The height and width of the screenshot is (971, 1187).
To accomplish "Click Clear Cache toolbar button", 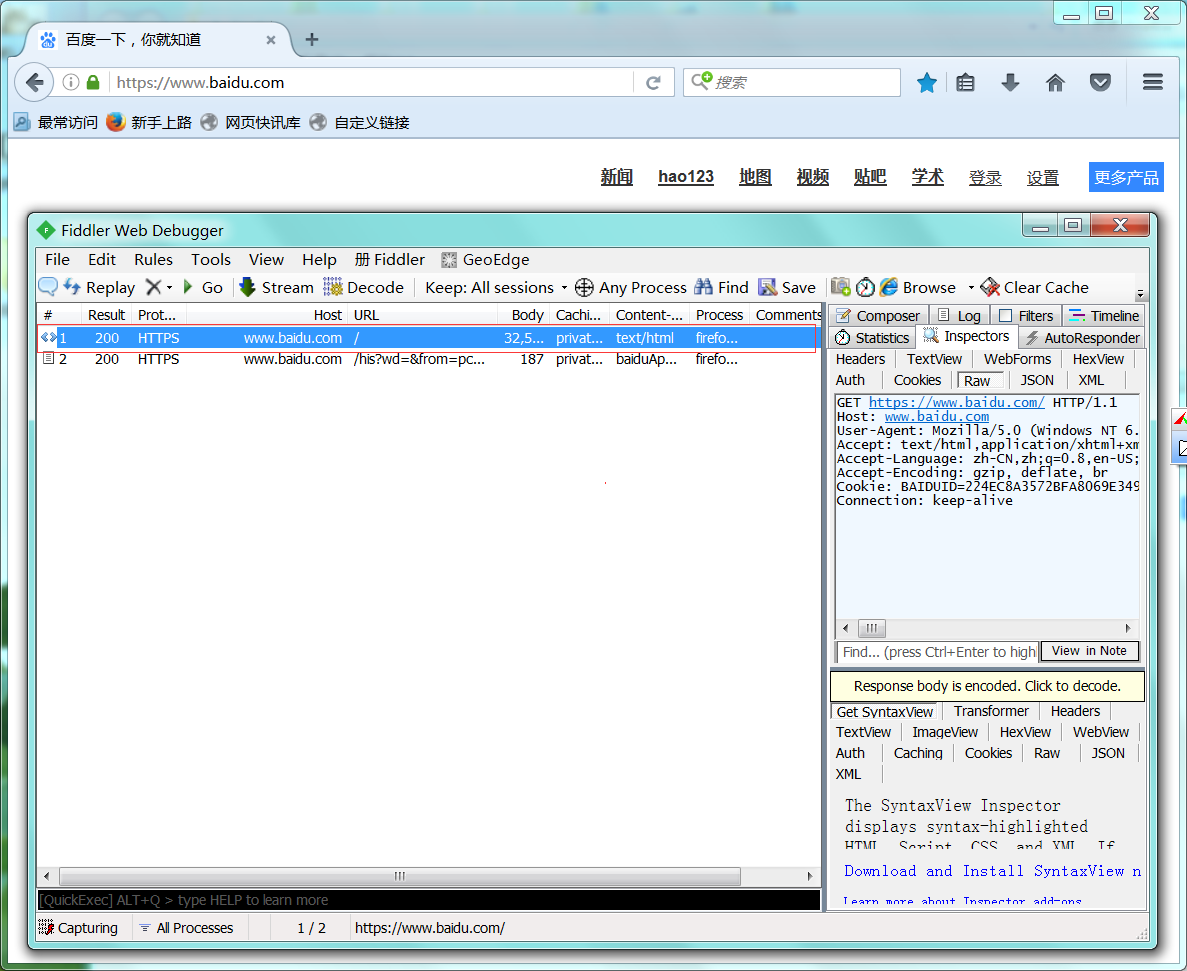I will (1035, 288).
